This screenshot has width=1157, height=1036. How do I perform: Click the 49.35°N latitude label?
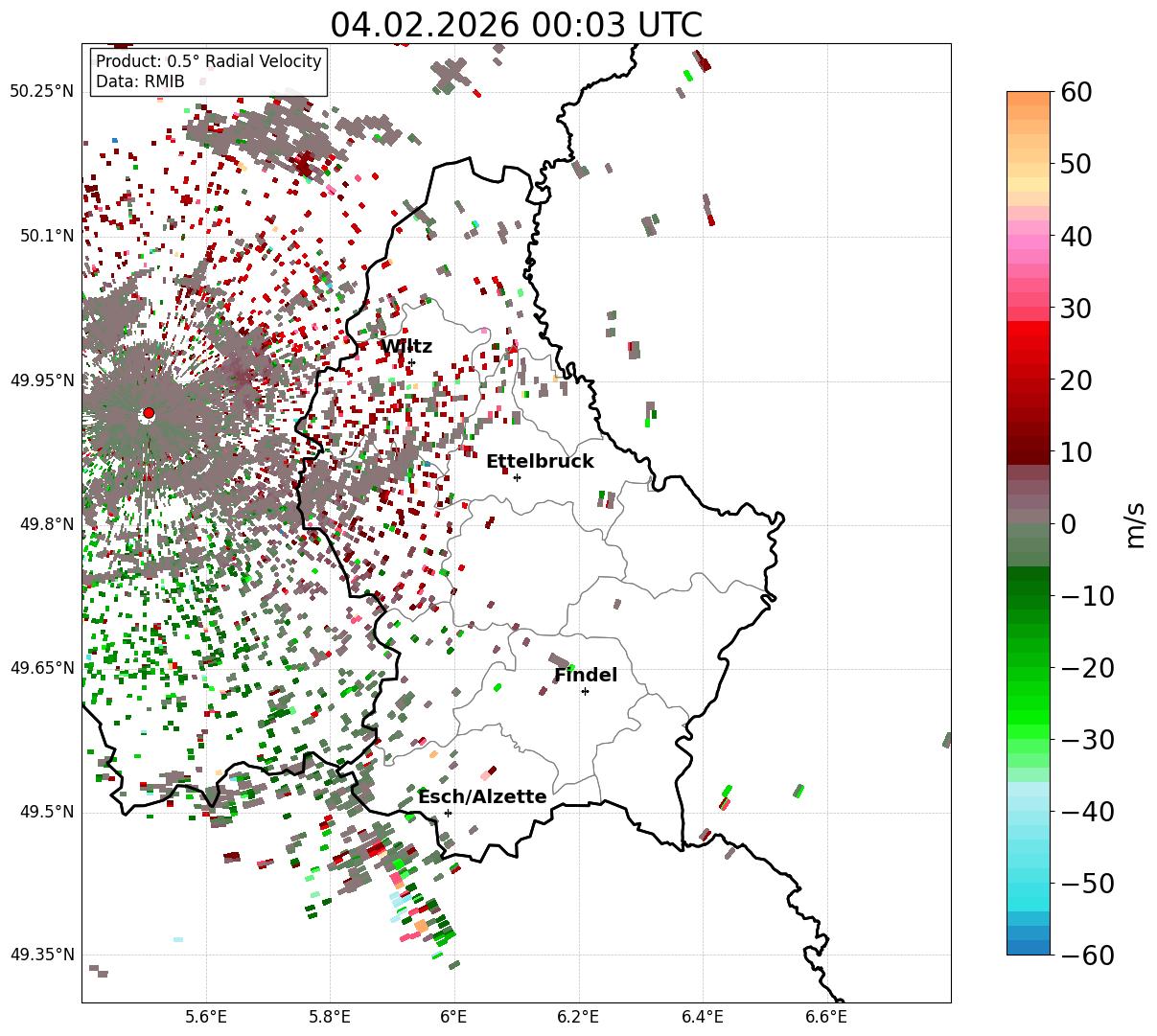pos(41,955)
